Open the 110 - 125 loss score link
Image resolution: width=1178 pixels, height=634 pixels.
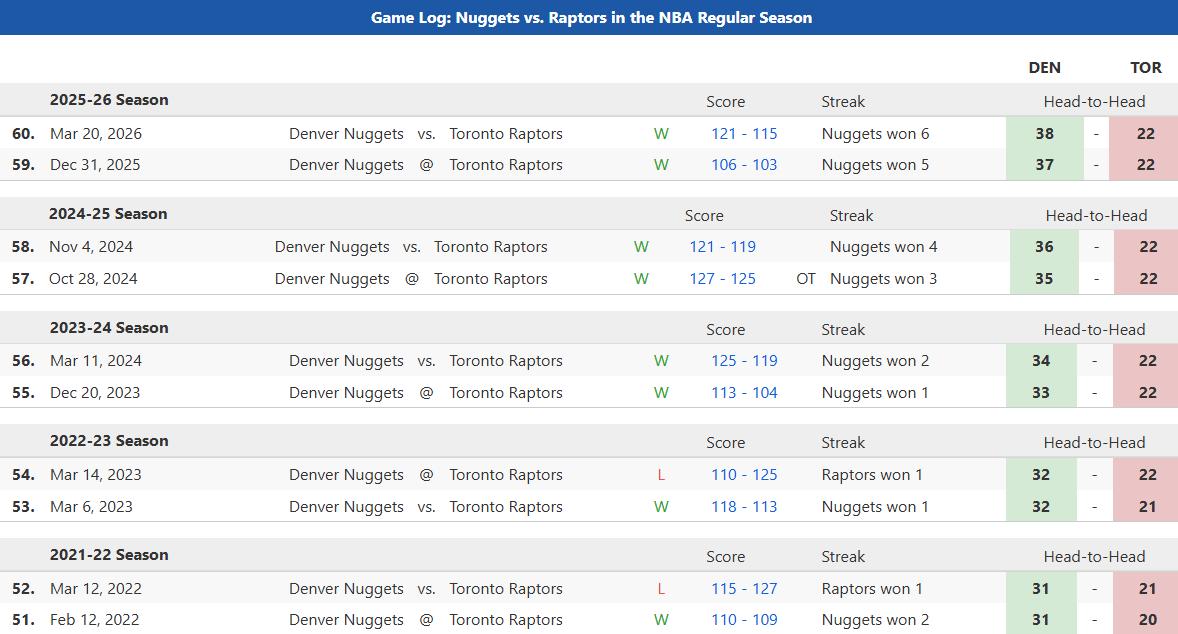[x=744, y=475]
